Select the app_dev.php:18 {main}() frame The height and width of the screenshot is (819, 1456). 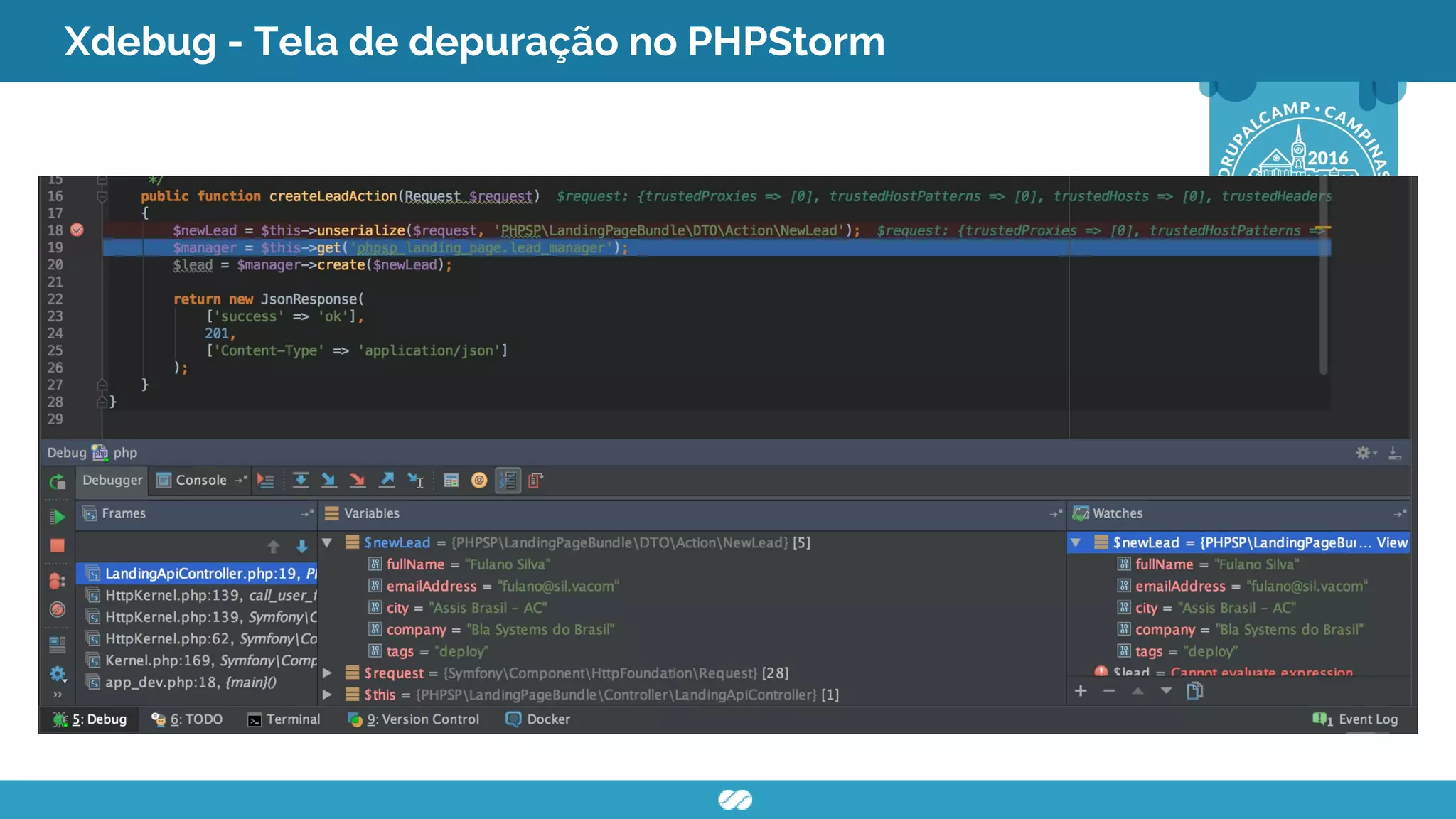click(x=196, y=682)
